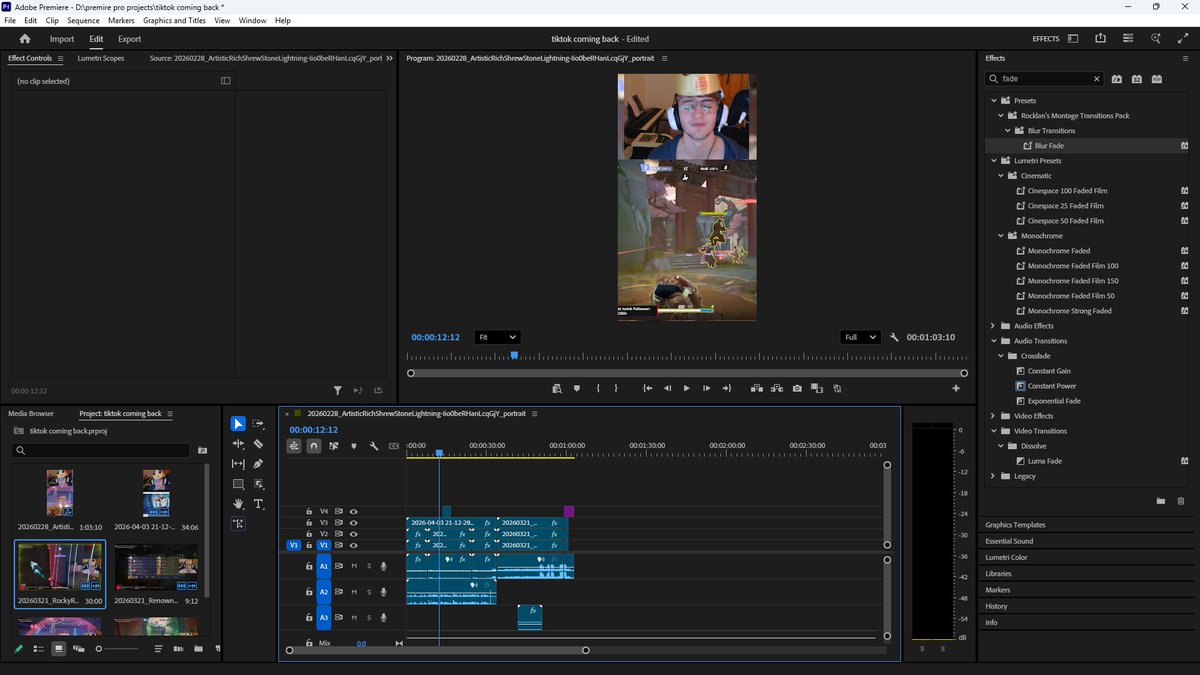Mute the A2 audio track
Screen dimensions: 1200x675
tap(353, 592)
